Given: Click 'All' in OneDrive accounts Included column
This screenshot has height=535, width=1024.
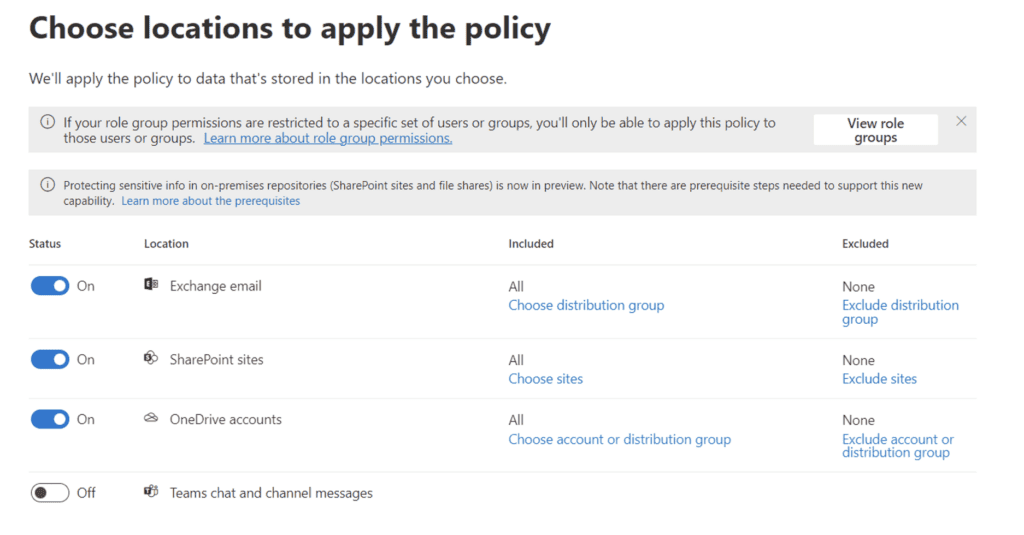Looking at the screenshot, I should pos(516,420).
